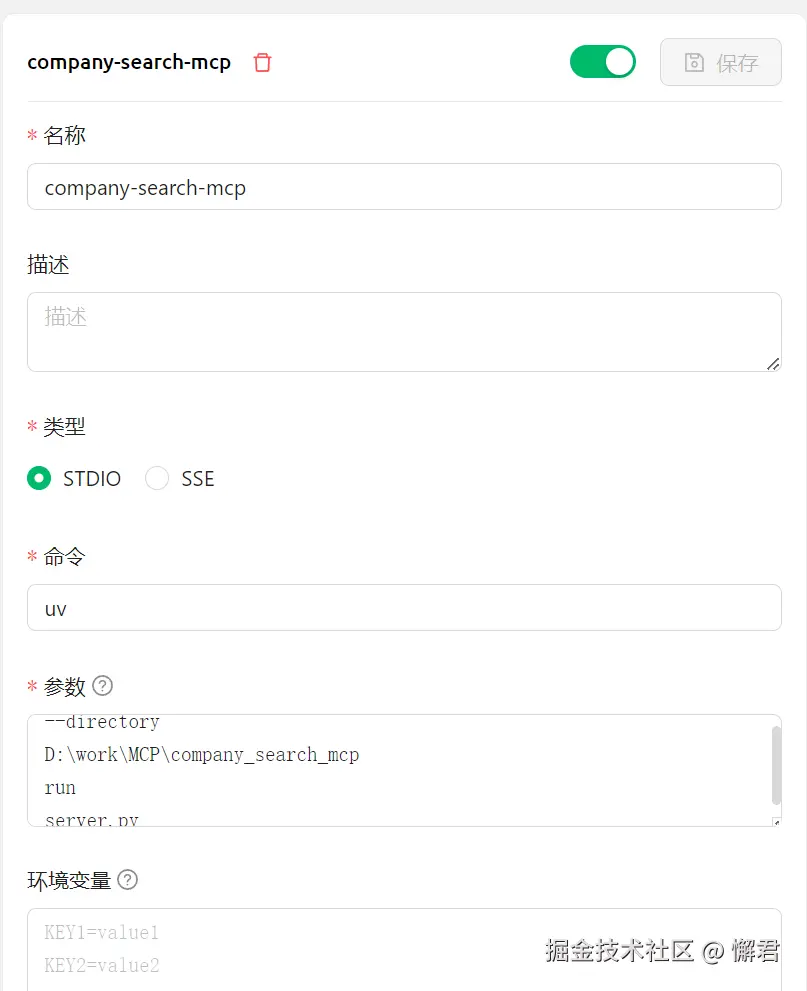Select the STDIO type radio button
The image size is (807, 991).
click(x=39, y=478)
